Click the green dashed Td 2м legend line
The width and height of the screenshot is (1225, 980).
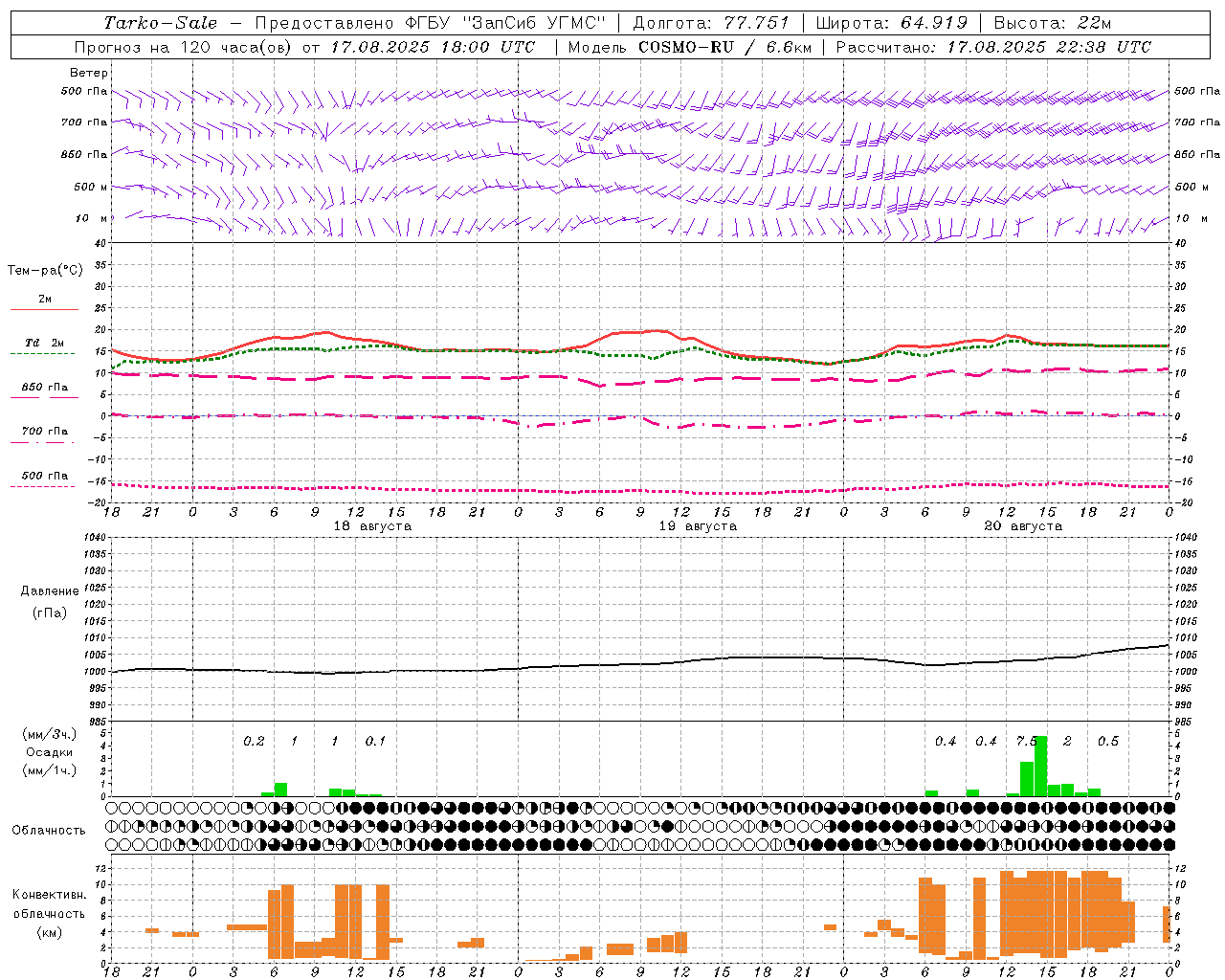[42, 353]
